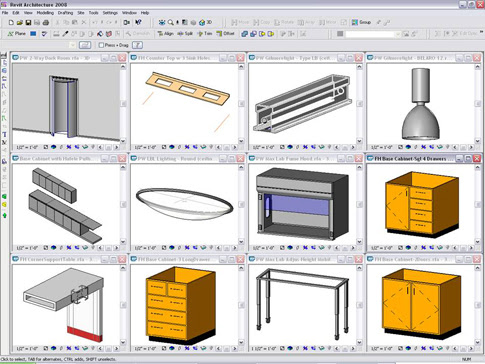Click the text T tool in left design bar
Image resolution: width=485 pixels, height=364 pixels.
point(5,135)
